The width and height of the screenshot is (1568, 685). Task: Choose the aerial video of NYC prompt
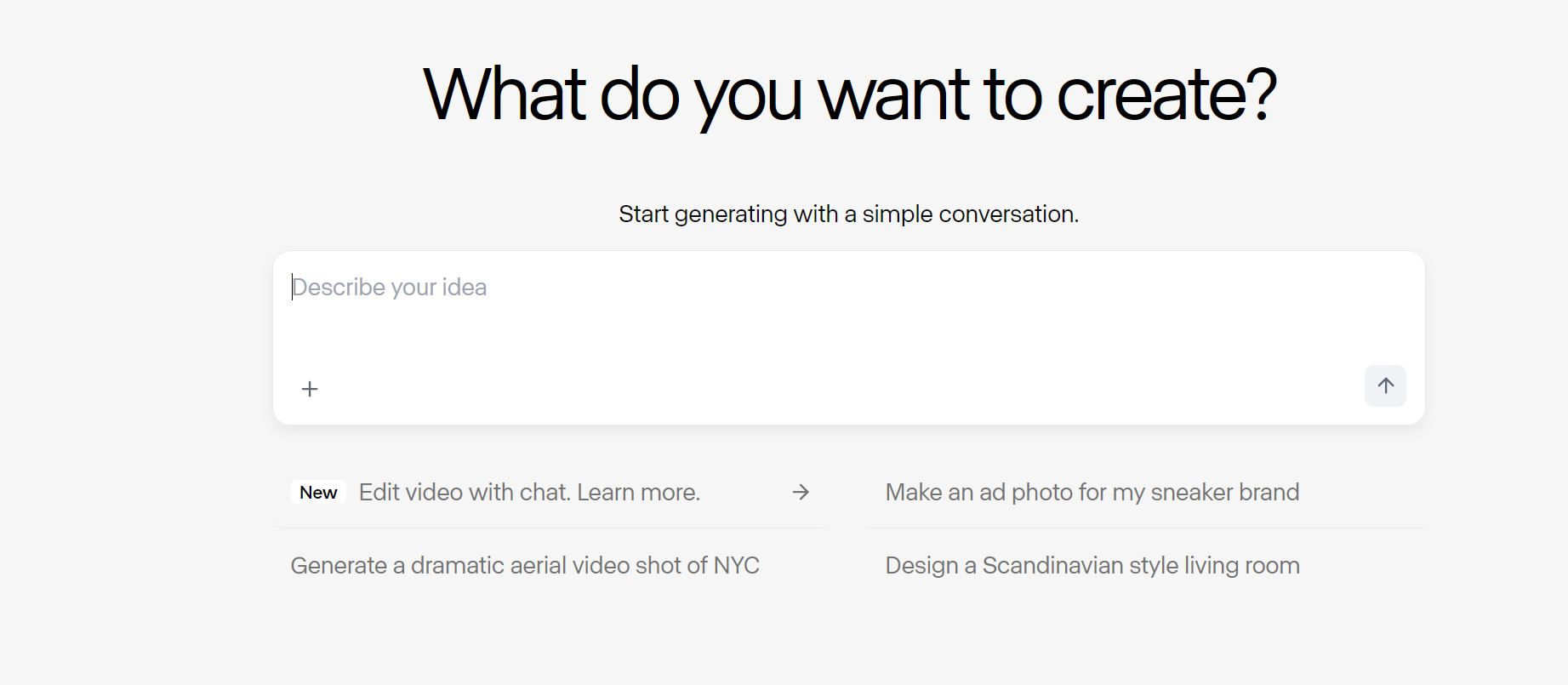click(525, 566)
